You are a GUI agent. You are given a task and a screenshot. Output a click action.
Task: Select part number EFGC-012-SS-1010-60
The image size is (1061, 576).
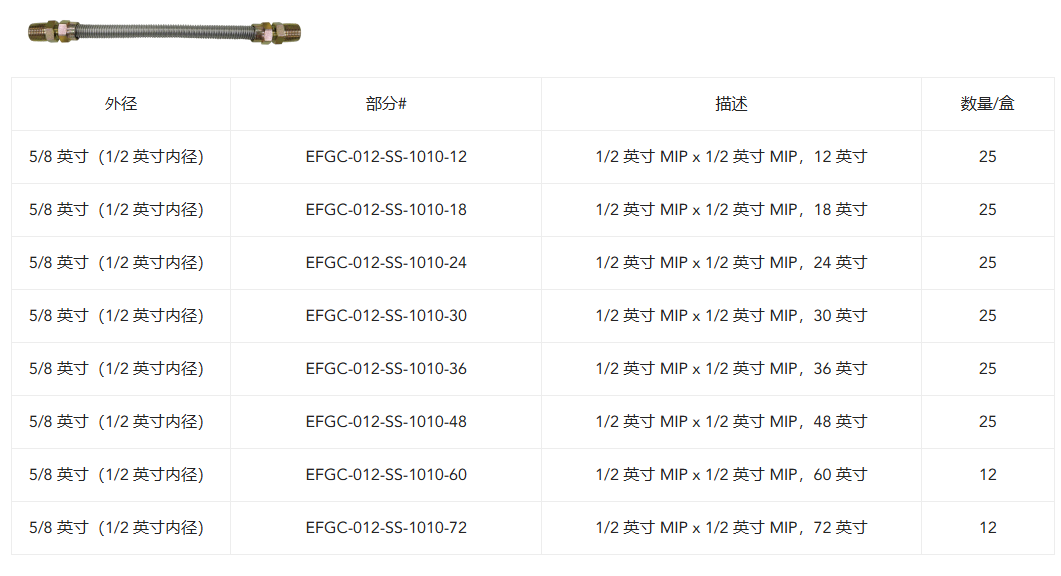(386, 474)
